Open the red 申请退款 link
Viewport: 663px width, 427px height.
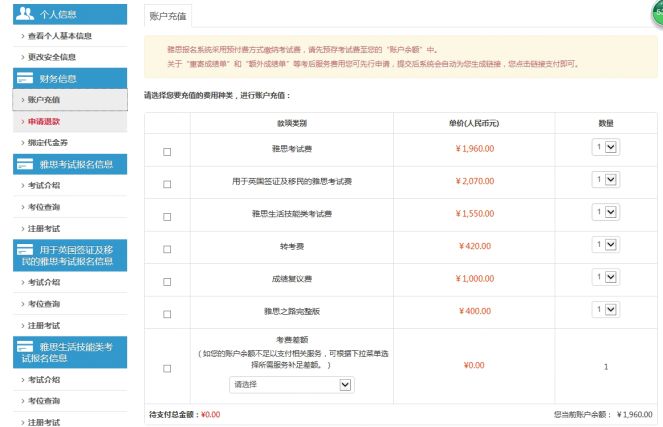44,122
